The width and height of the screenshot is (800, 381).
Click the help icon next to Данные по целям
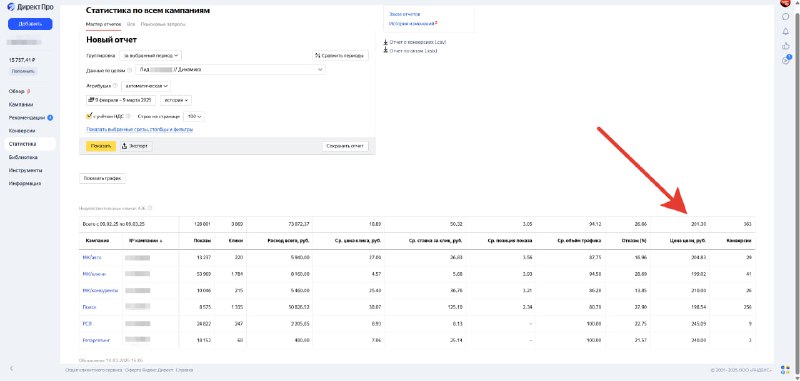tap(130, 70)
